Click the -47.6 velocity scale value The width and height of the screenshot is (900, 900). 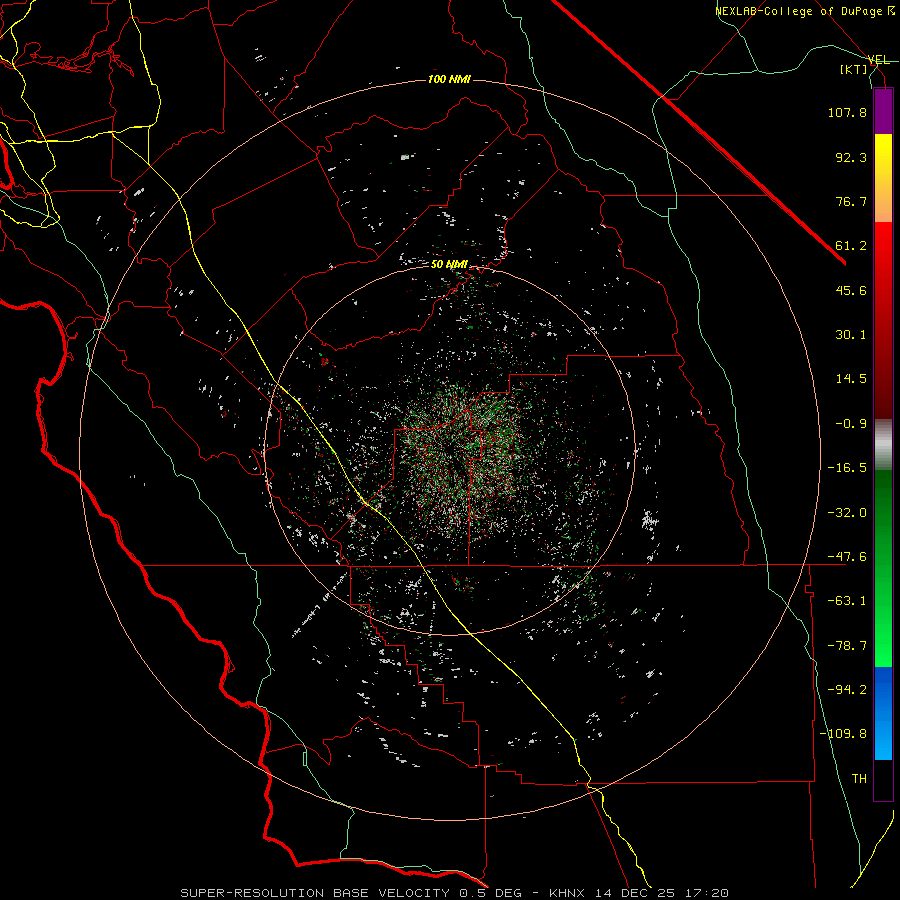[x=847, y=557]
